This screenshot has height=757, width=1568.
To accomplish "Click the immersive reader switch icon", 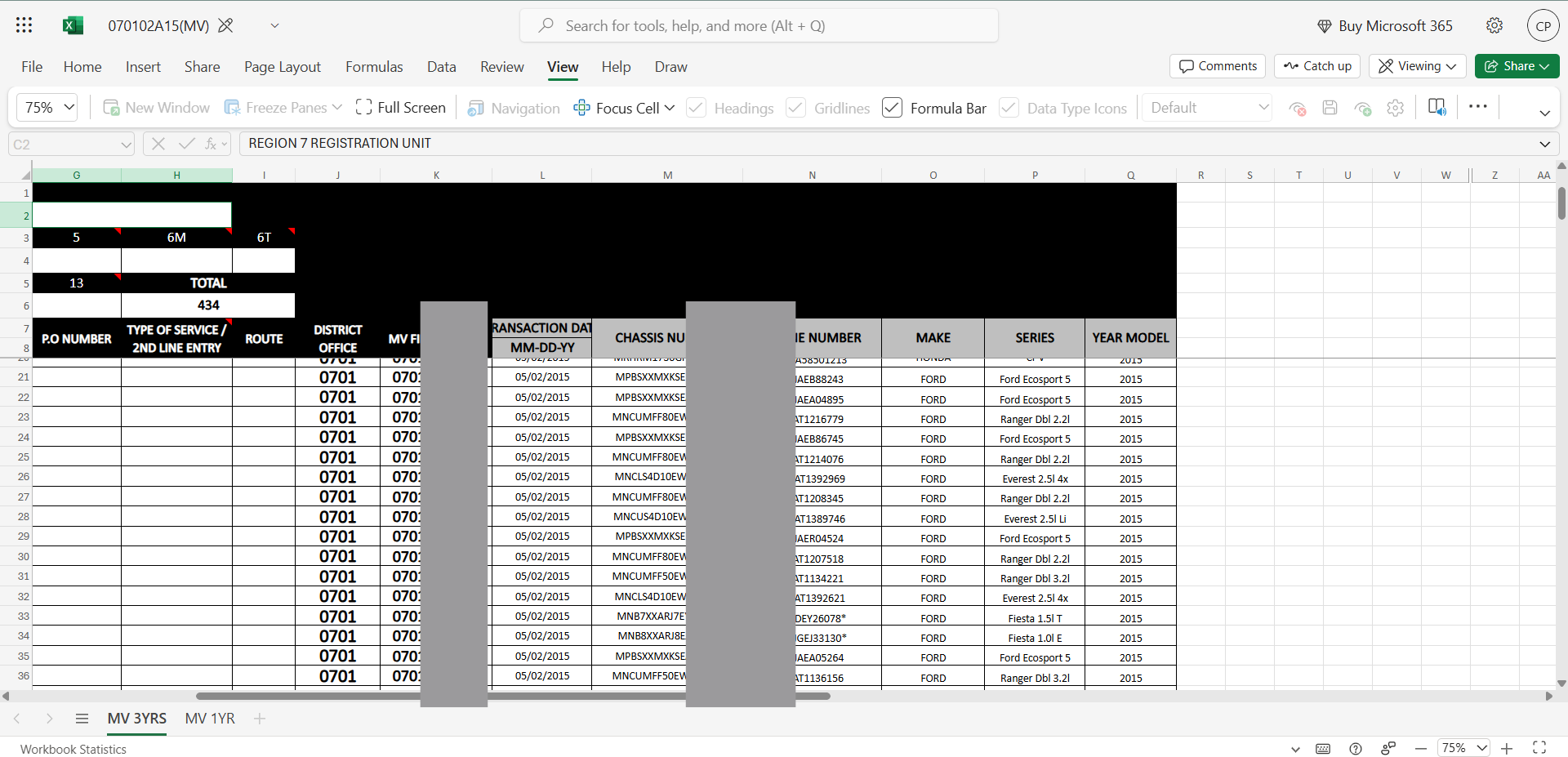I will (x=1437, y=107).
